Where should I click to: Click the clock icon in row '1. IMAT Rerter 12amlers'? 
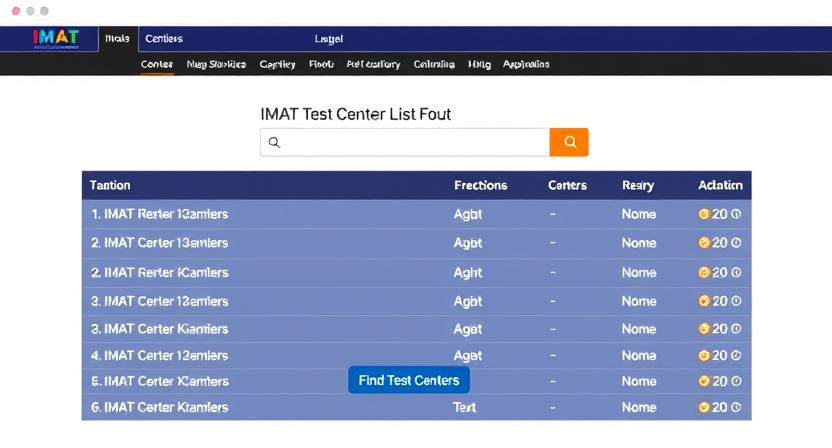tap(736, 214)
